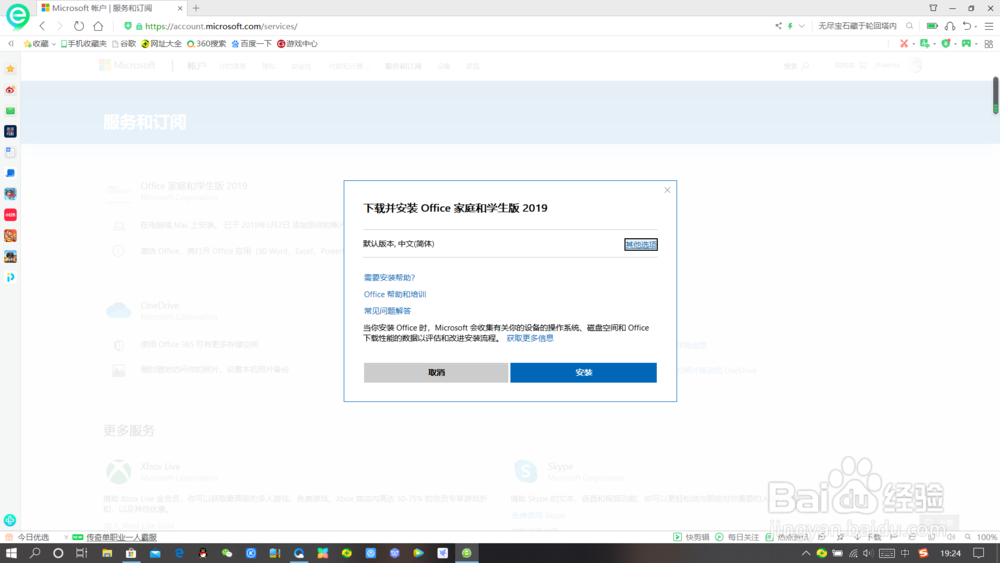The image size is (1000, 563).
Task: Click the search box 无尽宝石藏于轮回塔内
Action: point(857,26)
